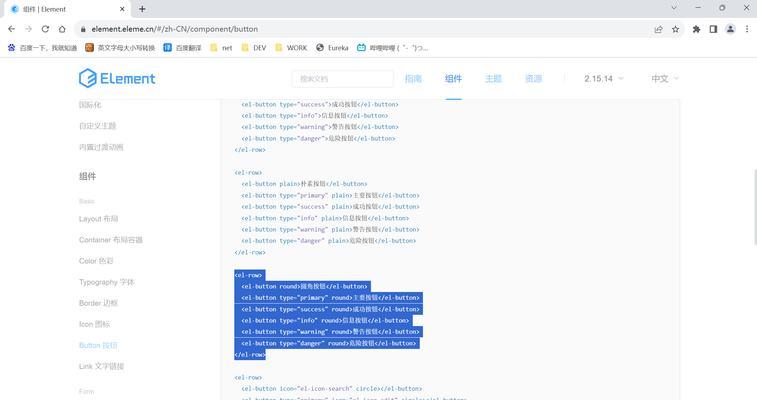
Task: Click the type="warning" round code line
Action: pyautogui.click(x=330, y=332)
